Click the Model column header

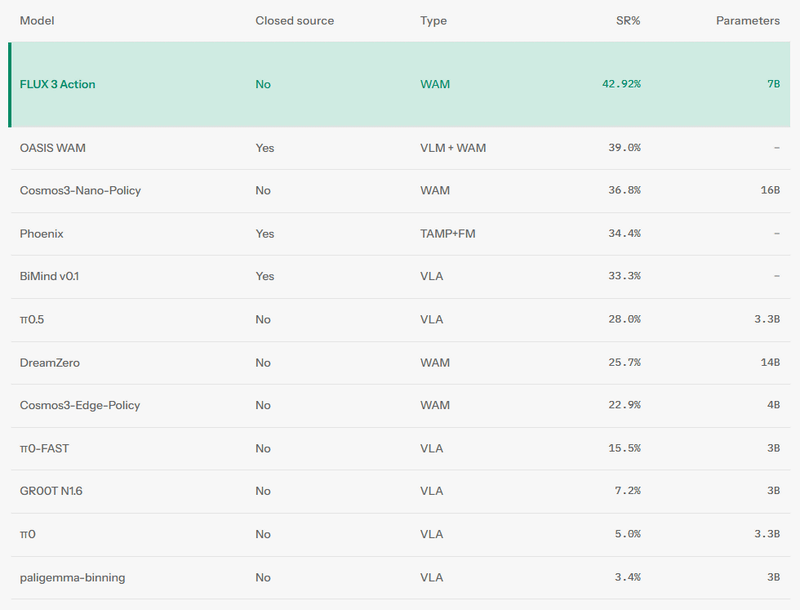[37, 20]
